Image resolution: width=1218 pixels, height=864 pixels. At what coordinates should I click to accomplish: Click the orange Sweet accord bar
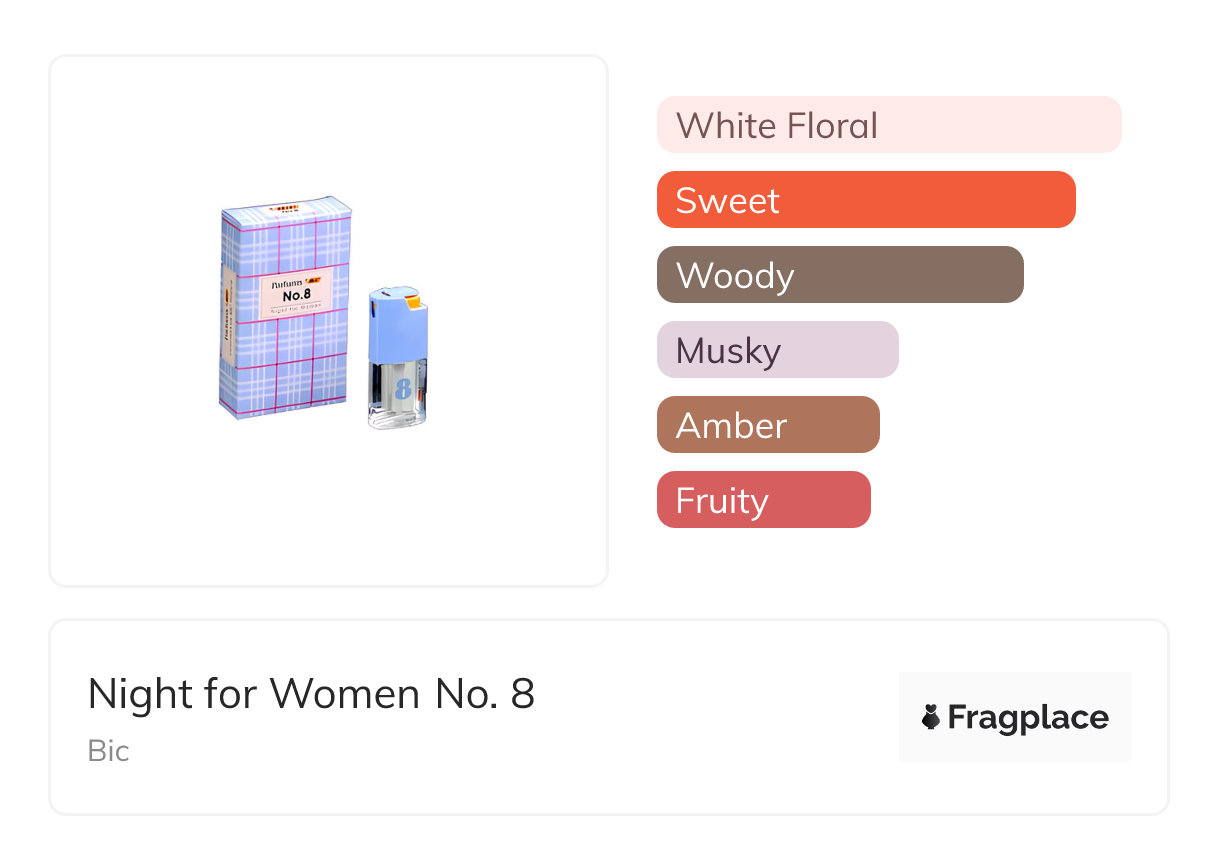click(x=865, y=200)
